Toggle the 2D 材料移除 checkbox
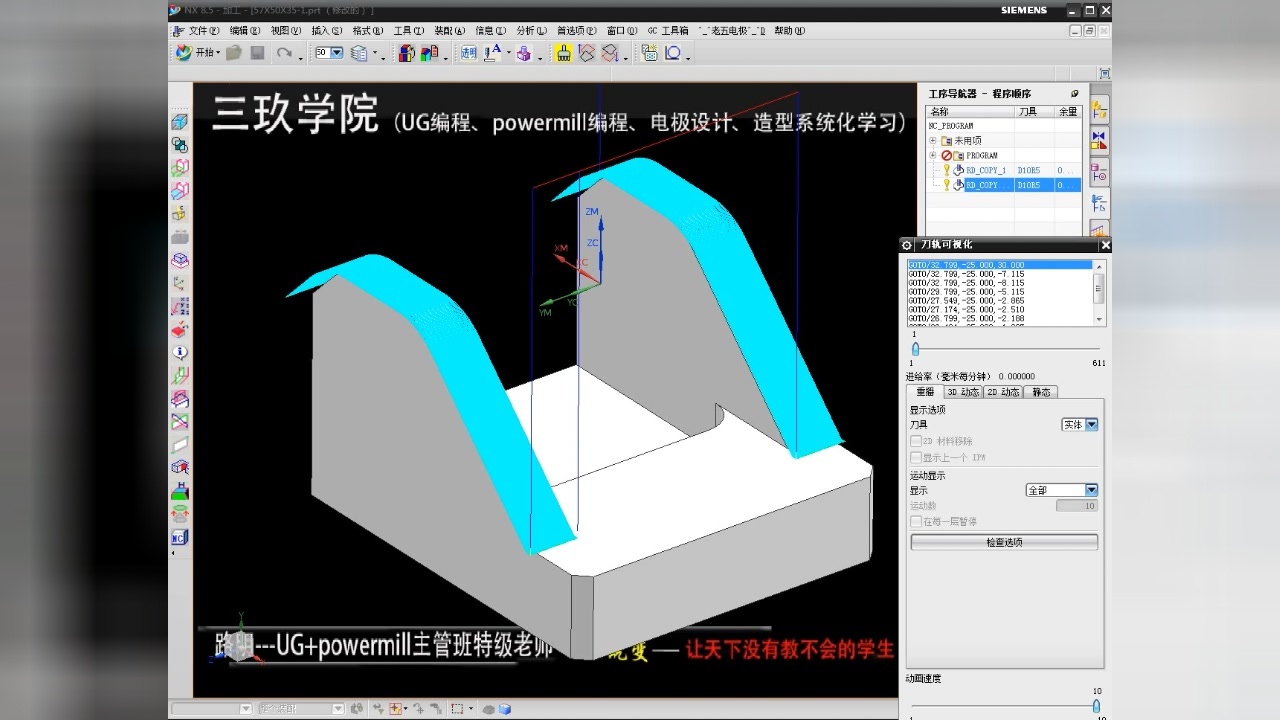Image resolution: width=1280 pixels, height=720 pixels. point(916,441)
